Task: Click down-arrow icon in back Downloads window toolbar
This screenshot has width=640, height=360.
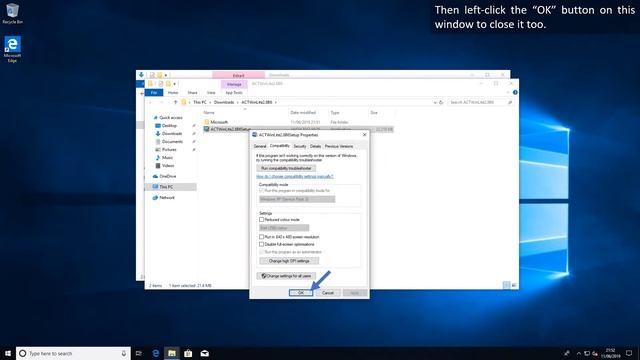Action: pos(141,75)
